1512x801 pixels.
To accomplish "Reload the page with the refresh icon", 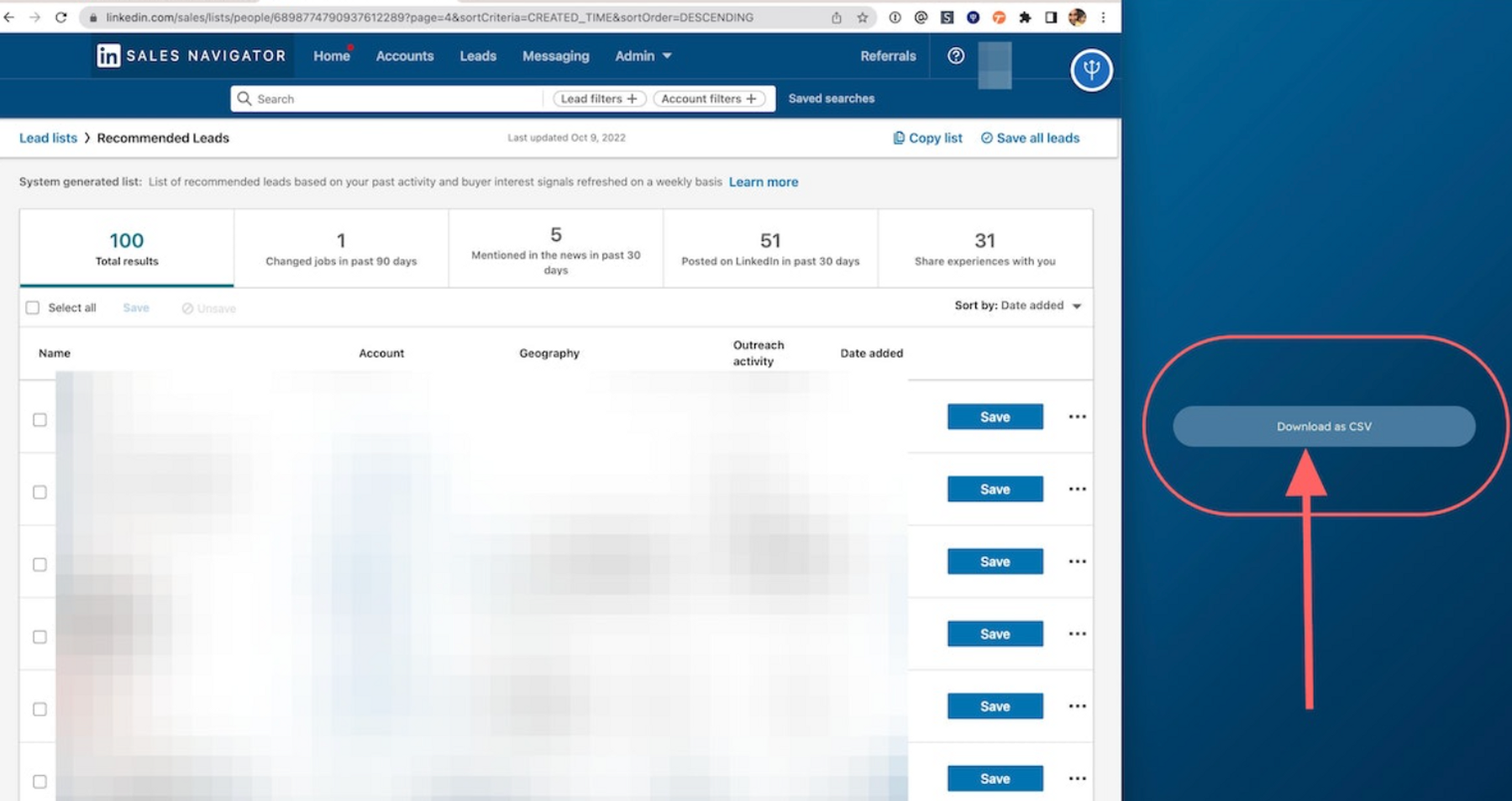I will pyautogui.click(x=60, y=17).
